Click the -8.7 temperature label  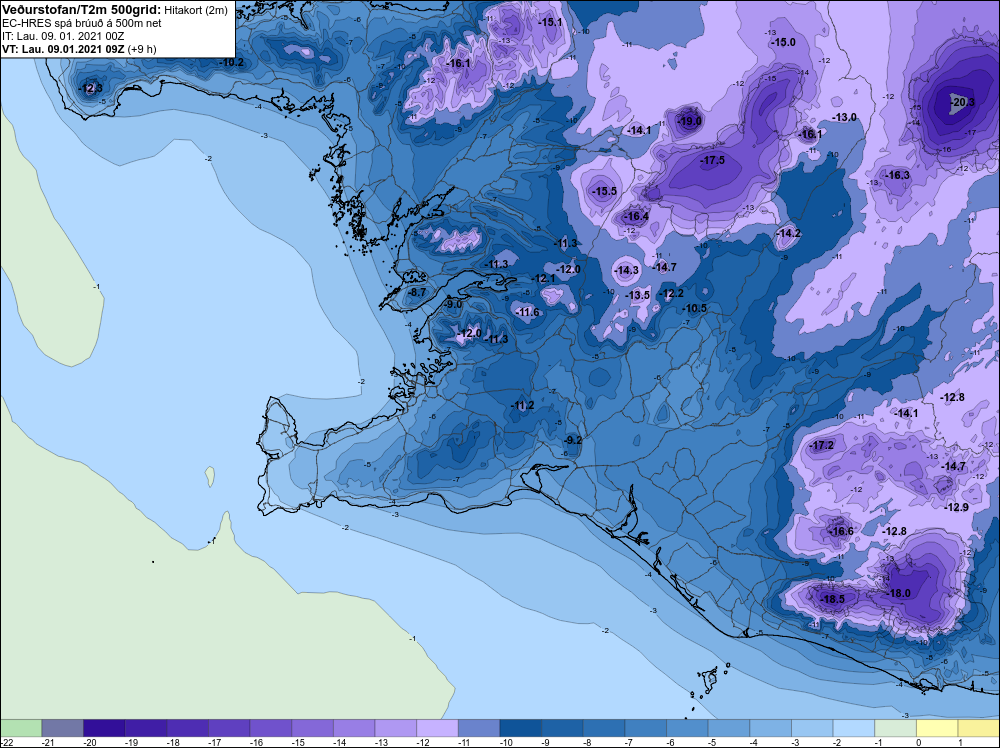coord(417,292)
